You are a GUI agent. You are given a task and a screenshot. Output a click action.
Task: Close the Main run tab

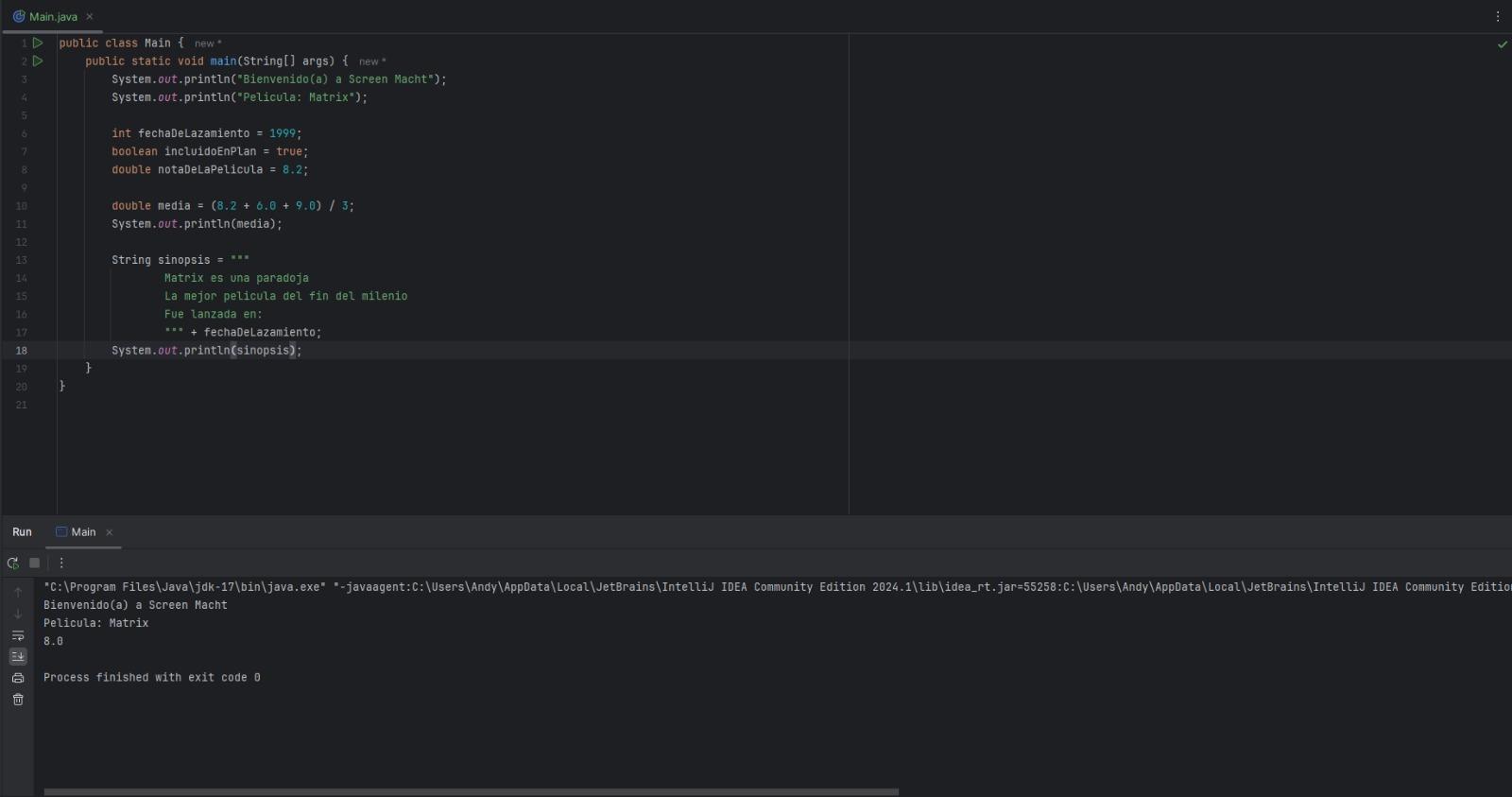click(x=109, y=532)
